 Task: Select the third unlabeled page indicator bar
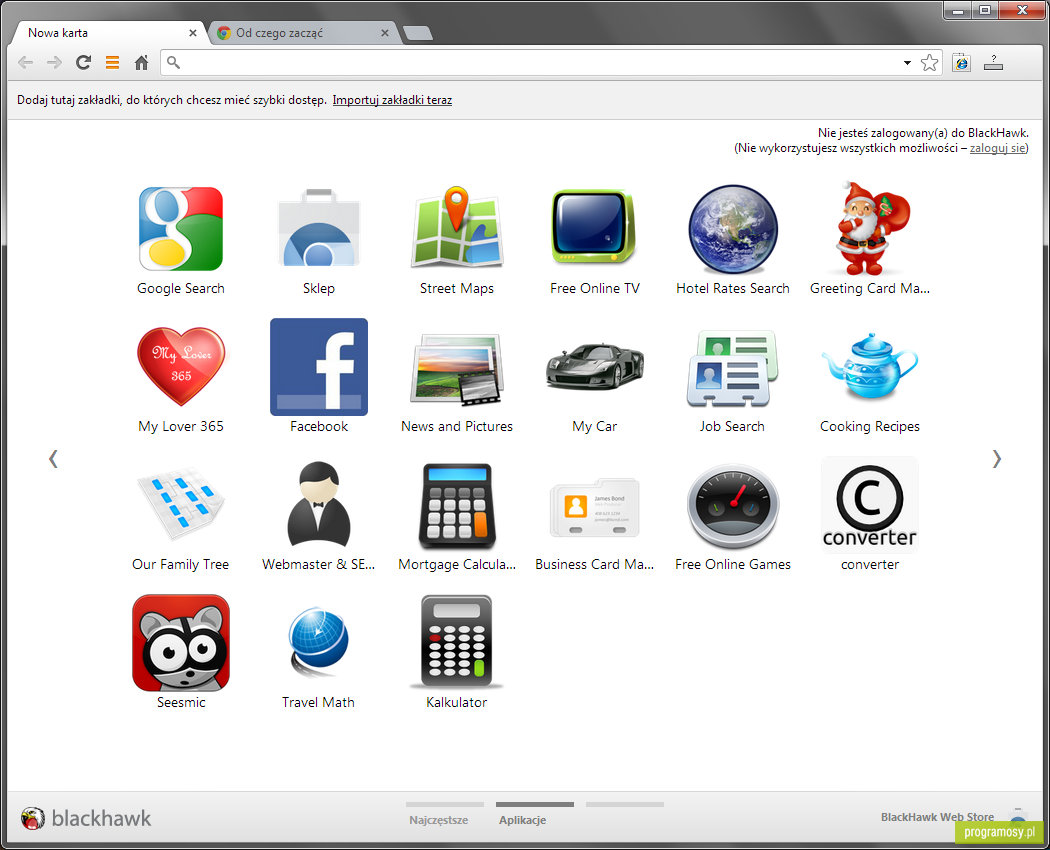(x=625, y=804)
